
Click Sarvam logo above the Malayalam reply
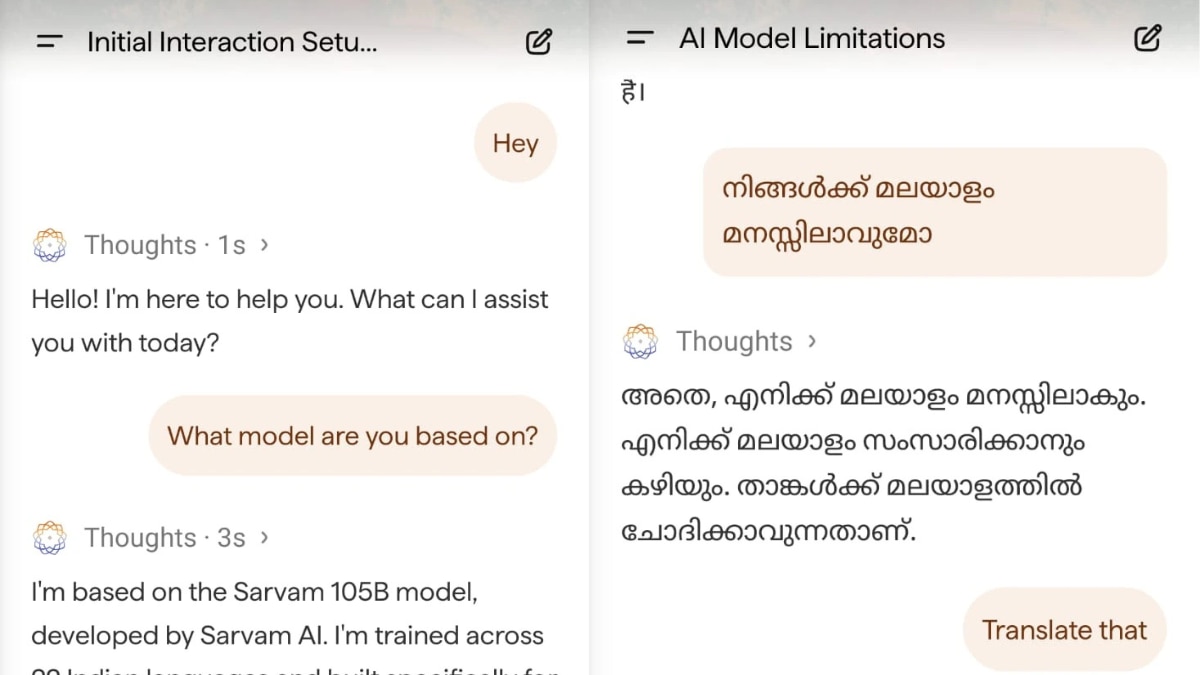(x=641, y=342)
